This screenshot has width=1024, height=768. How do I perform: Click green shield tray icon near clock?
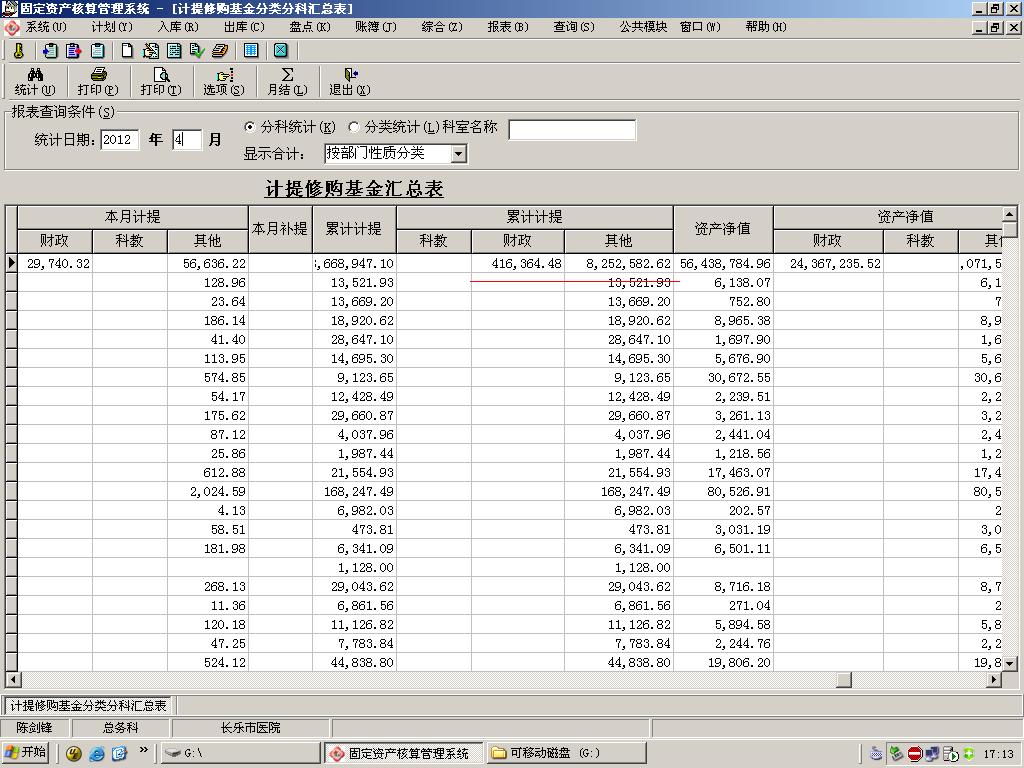pyautogui.click(x=969, y=754)
